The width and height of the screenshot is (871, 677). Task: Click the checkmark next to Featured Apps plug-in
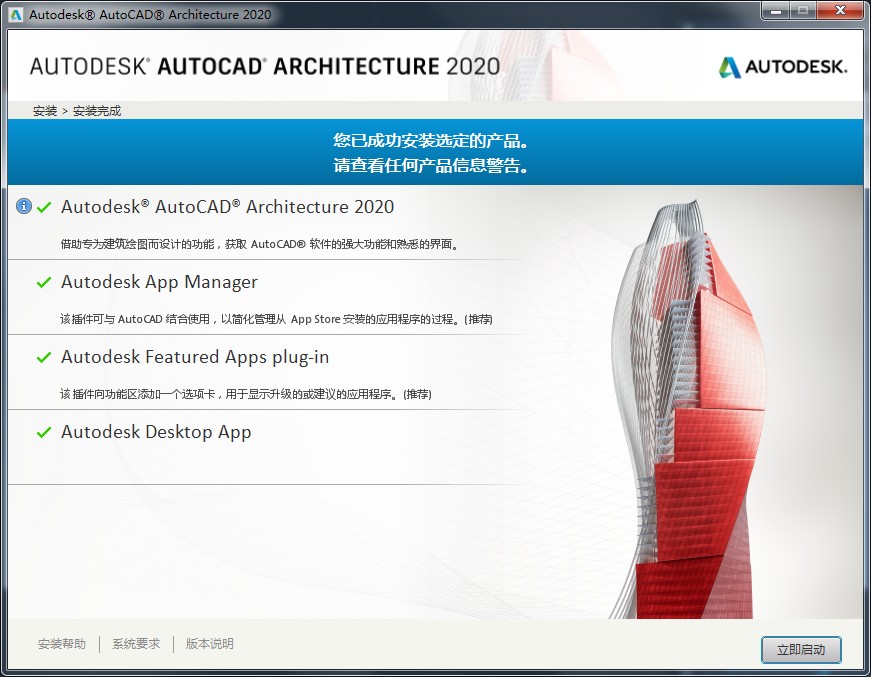pos(44,358)
